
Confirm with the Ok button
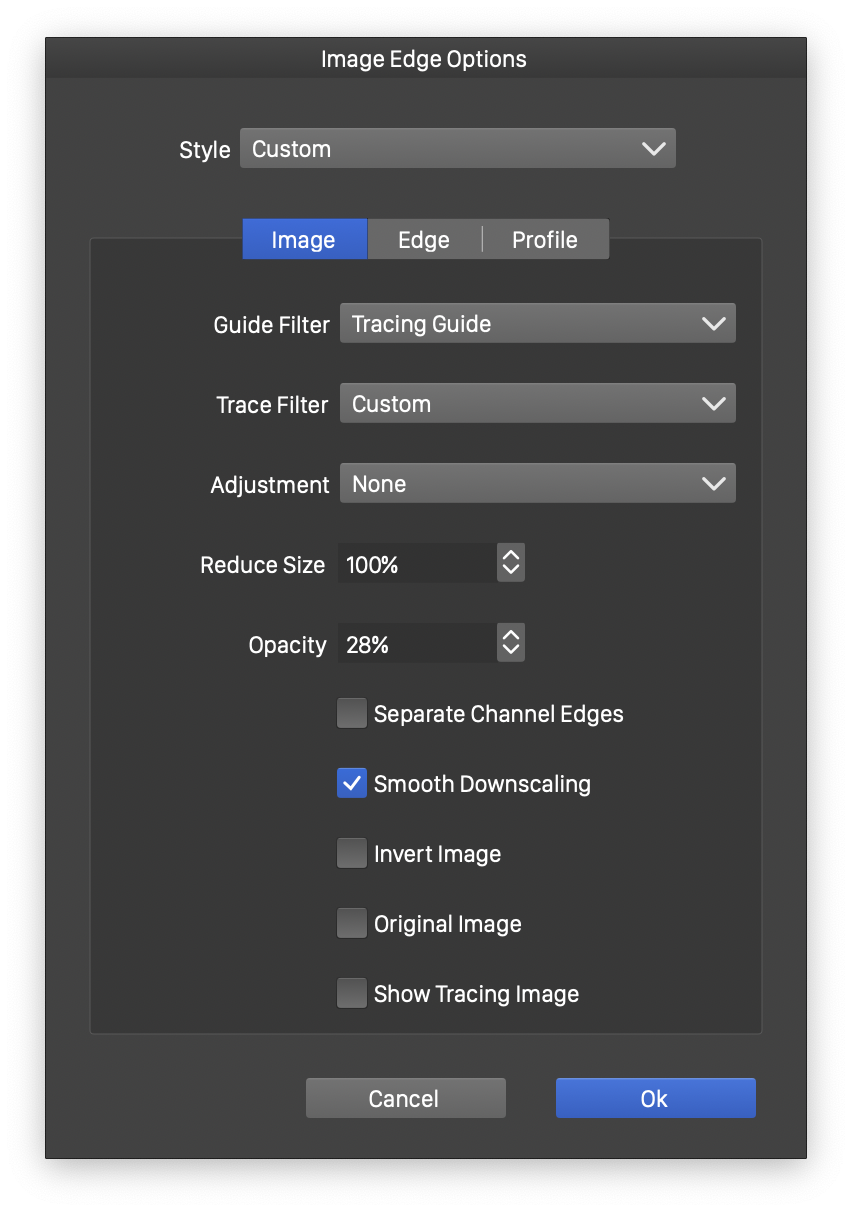(x=655, y=1098)
